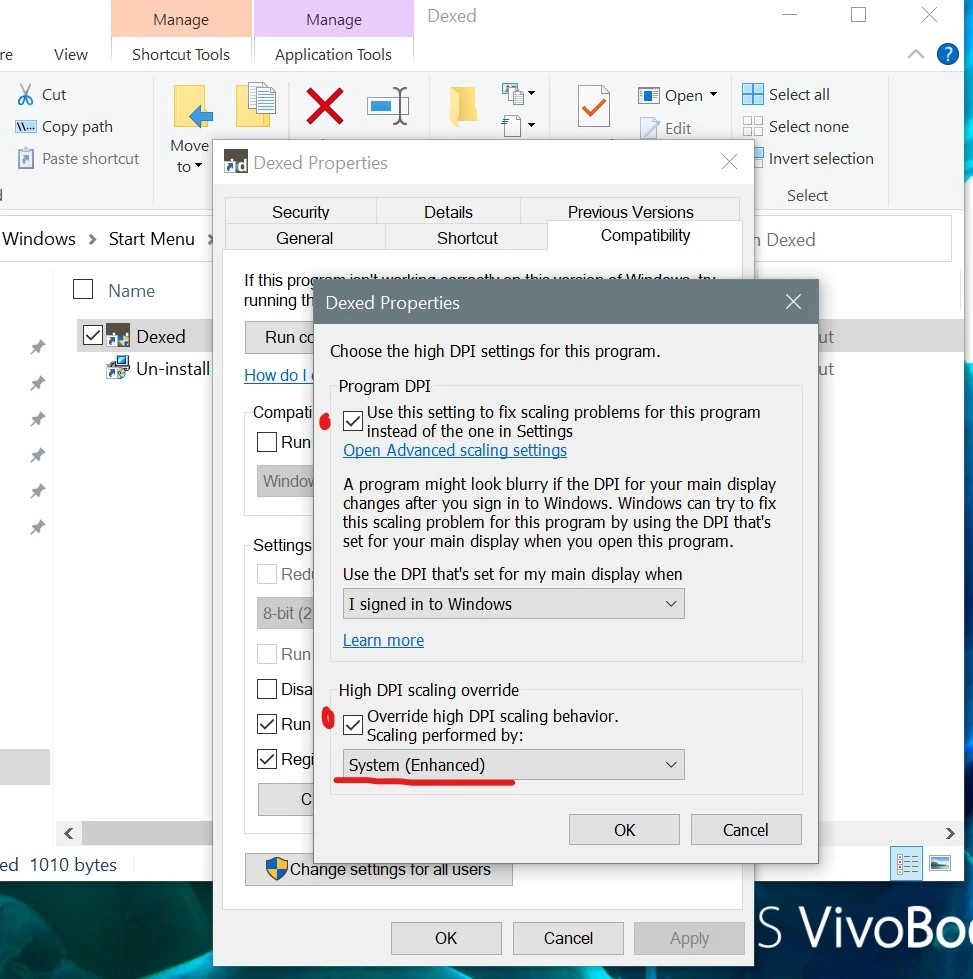Screen dimensions: 973x979
Task: Open the Shortcut tab in Dexed Properties
Action: (467, 238)
